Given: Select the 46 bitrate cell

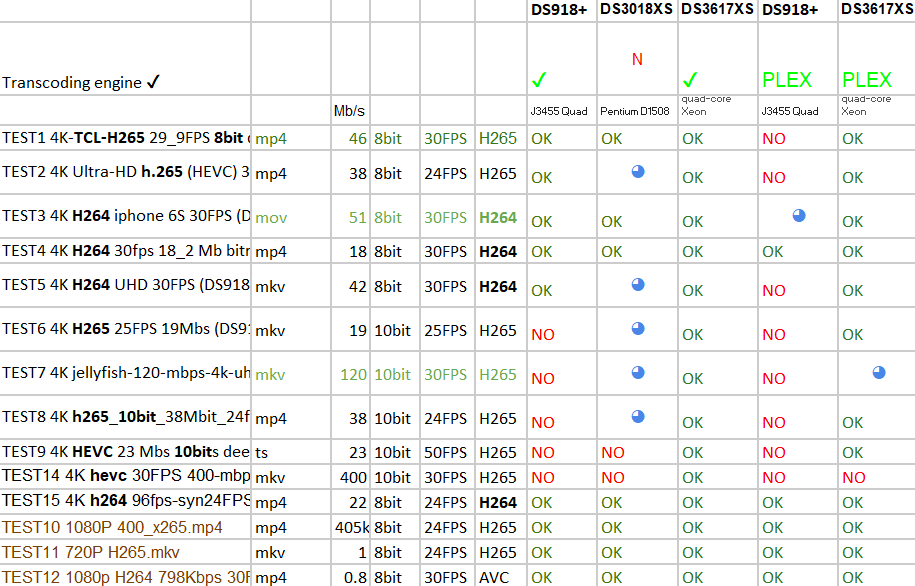Looking at the screenshot, I should click(x=350, y=138).
